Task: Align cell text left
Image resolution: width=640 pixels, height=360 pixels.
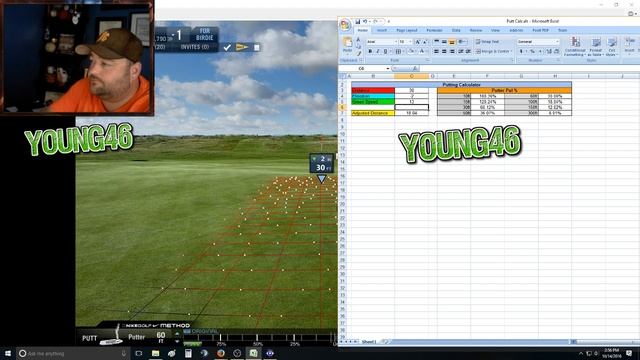Action: pyautogui.click(x=436, y=51)
